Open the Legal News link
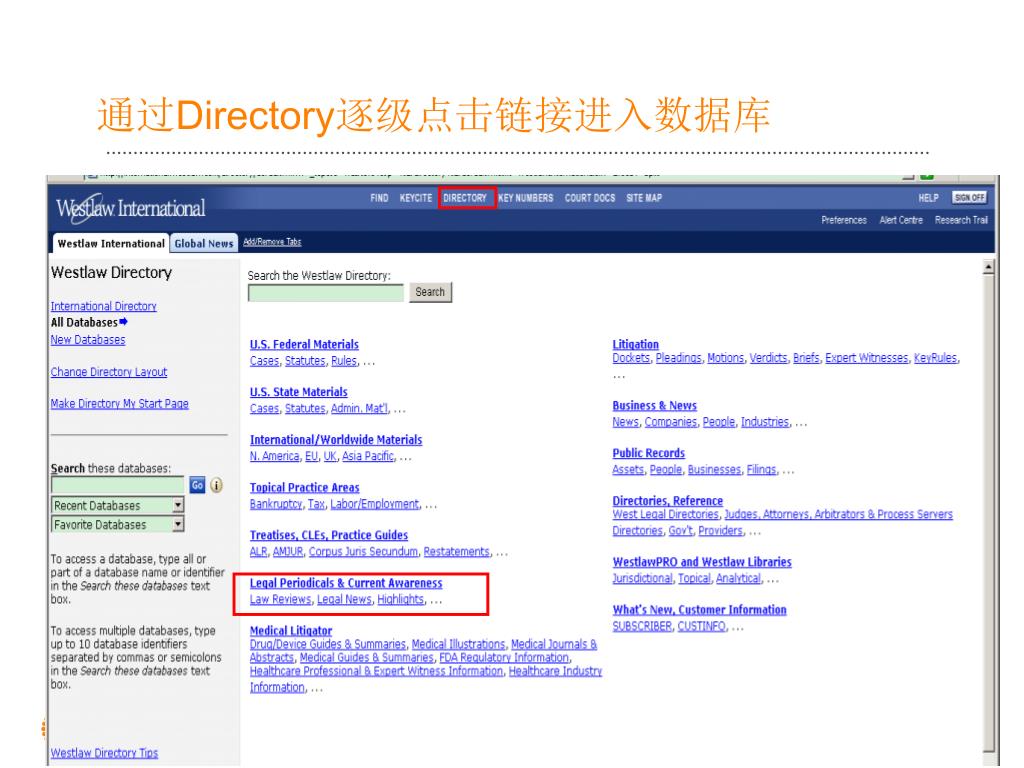The height and width of the screenshot is (768, 1024). (344, 600)
